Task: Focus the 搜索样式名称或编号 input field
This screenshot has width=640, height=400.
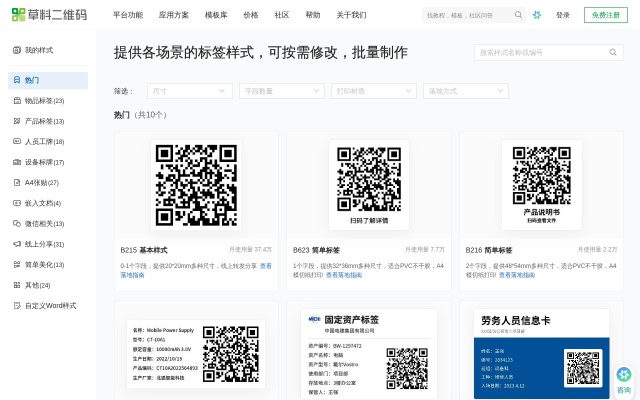Action: pos(540,52)
